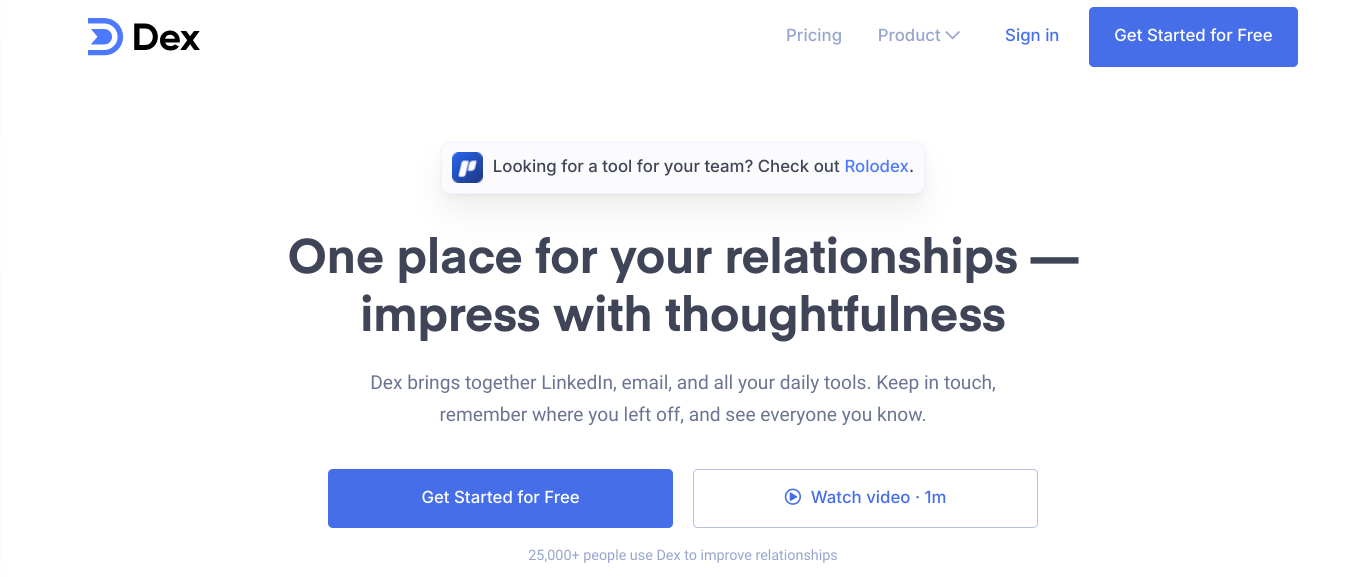Click the blue Dex logo icon

click(105, 37)
